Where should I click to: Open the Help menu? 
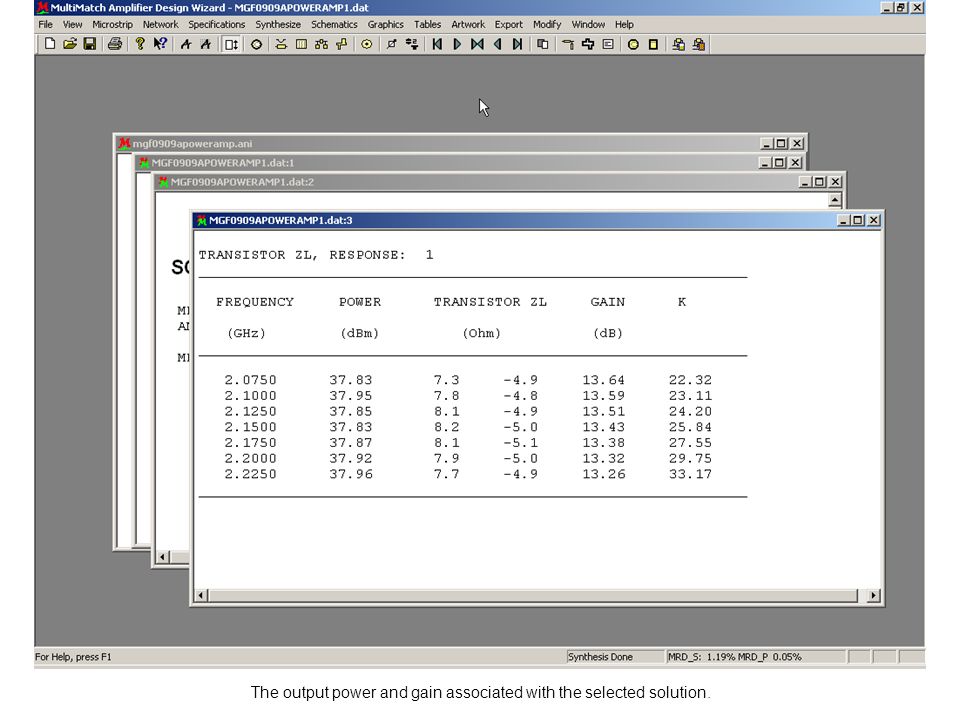coord(624,24)
